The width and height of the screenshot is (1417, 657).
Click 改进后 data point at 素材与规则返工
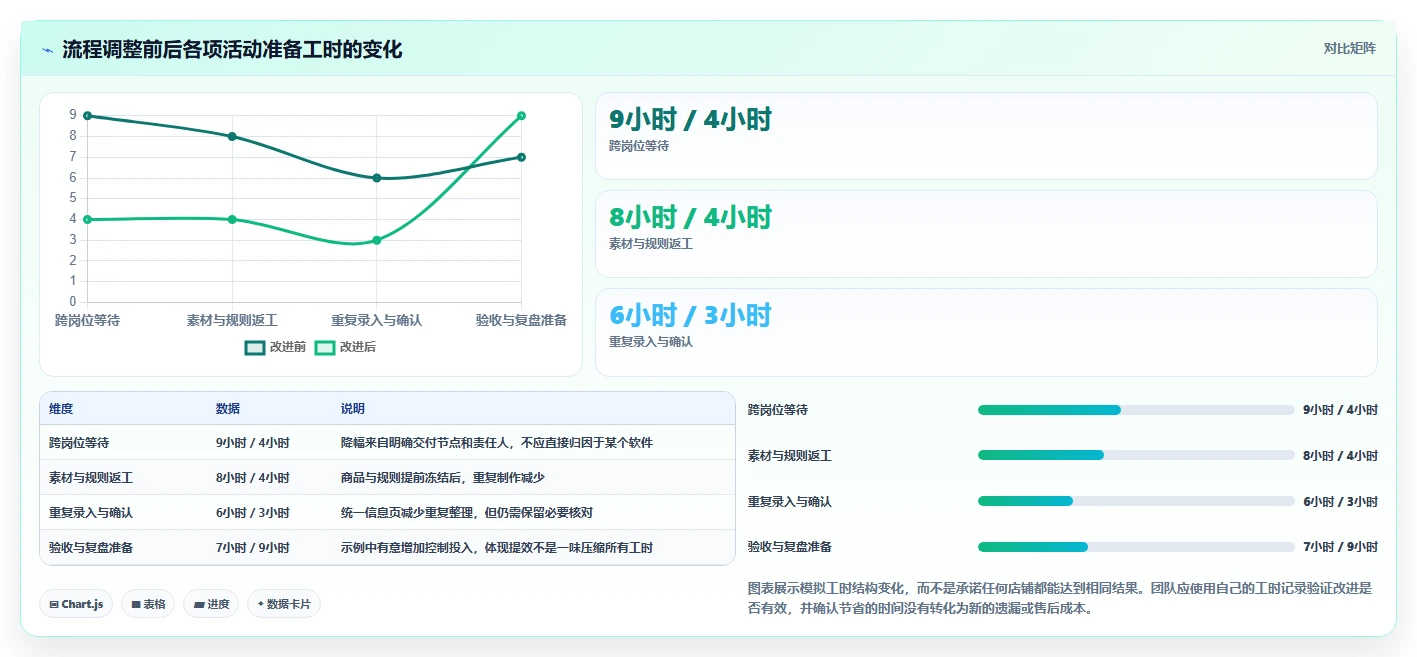tap(232, 219)
